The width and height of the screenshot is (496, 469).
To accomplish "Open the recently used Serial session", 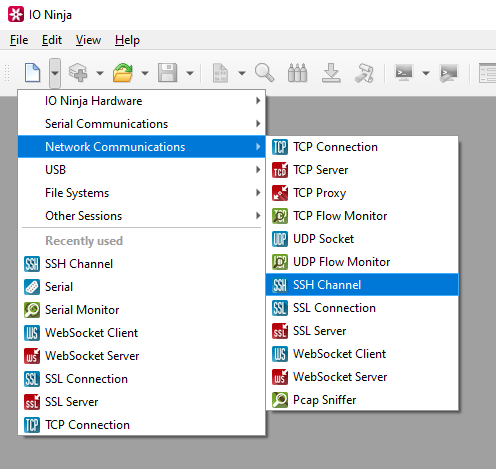I will 142,287.
